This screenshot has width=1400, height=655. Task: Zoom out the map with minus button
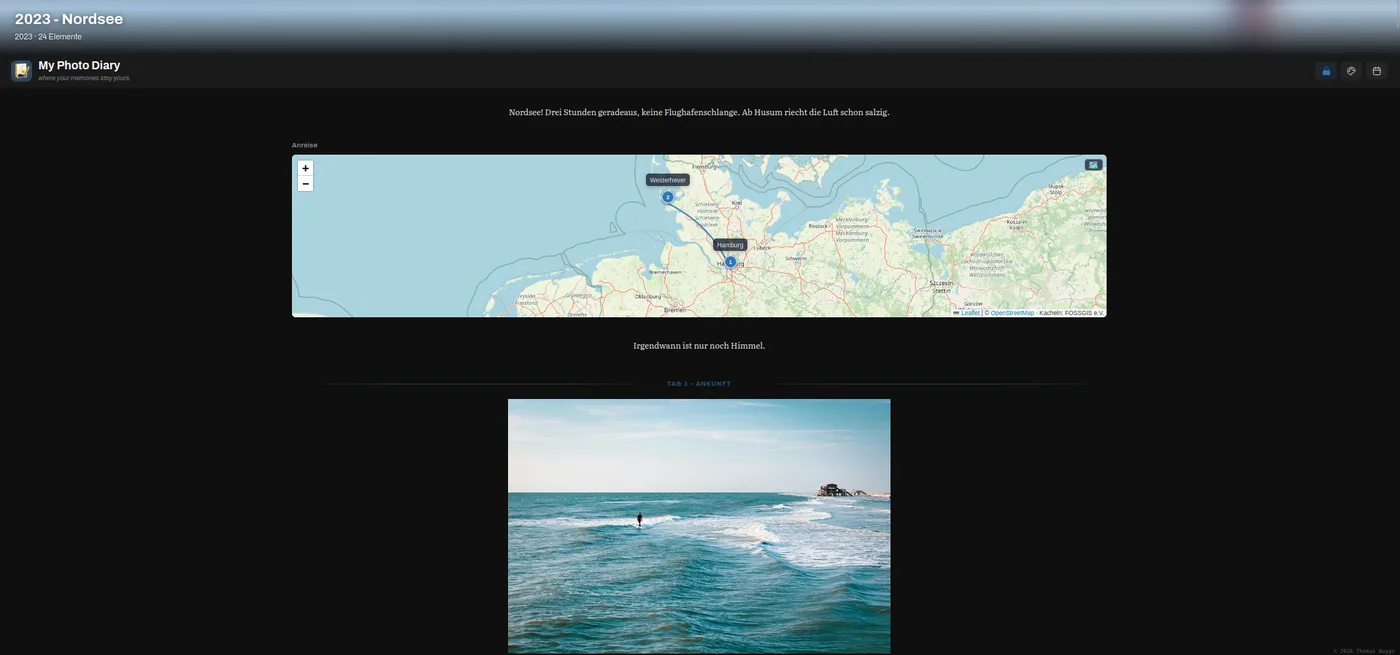coord(305,184)
